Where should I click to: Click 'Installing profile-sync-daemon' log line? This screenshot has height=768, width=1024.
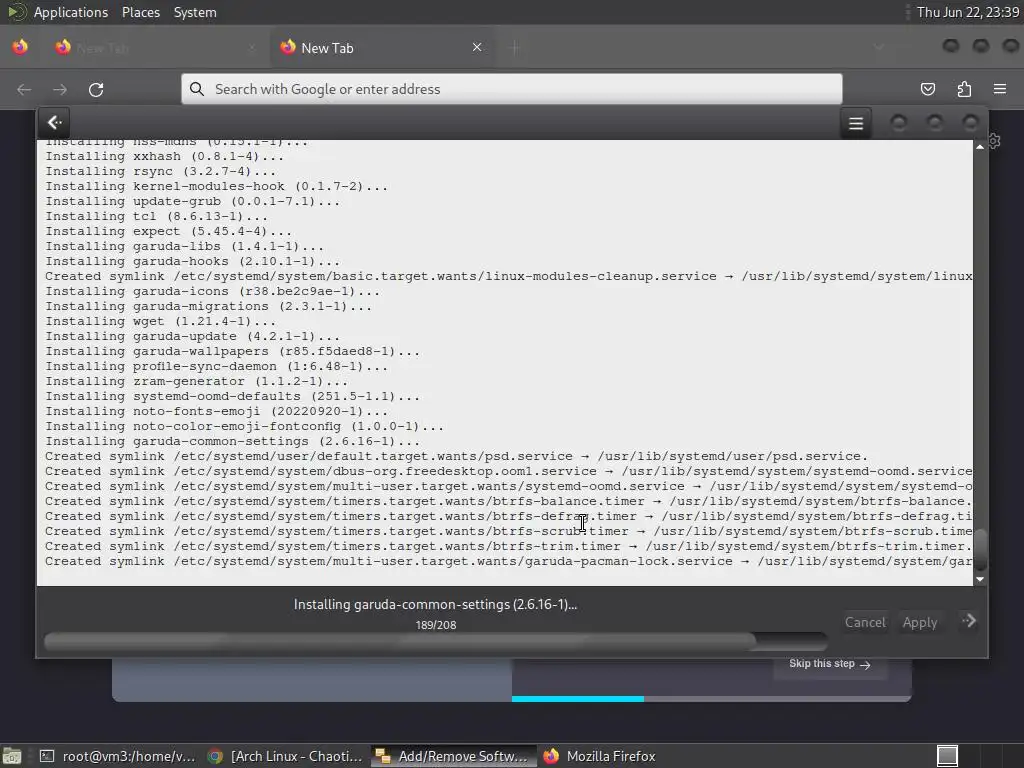(x=216, y=366)
